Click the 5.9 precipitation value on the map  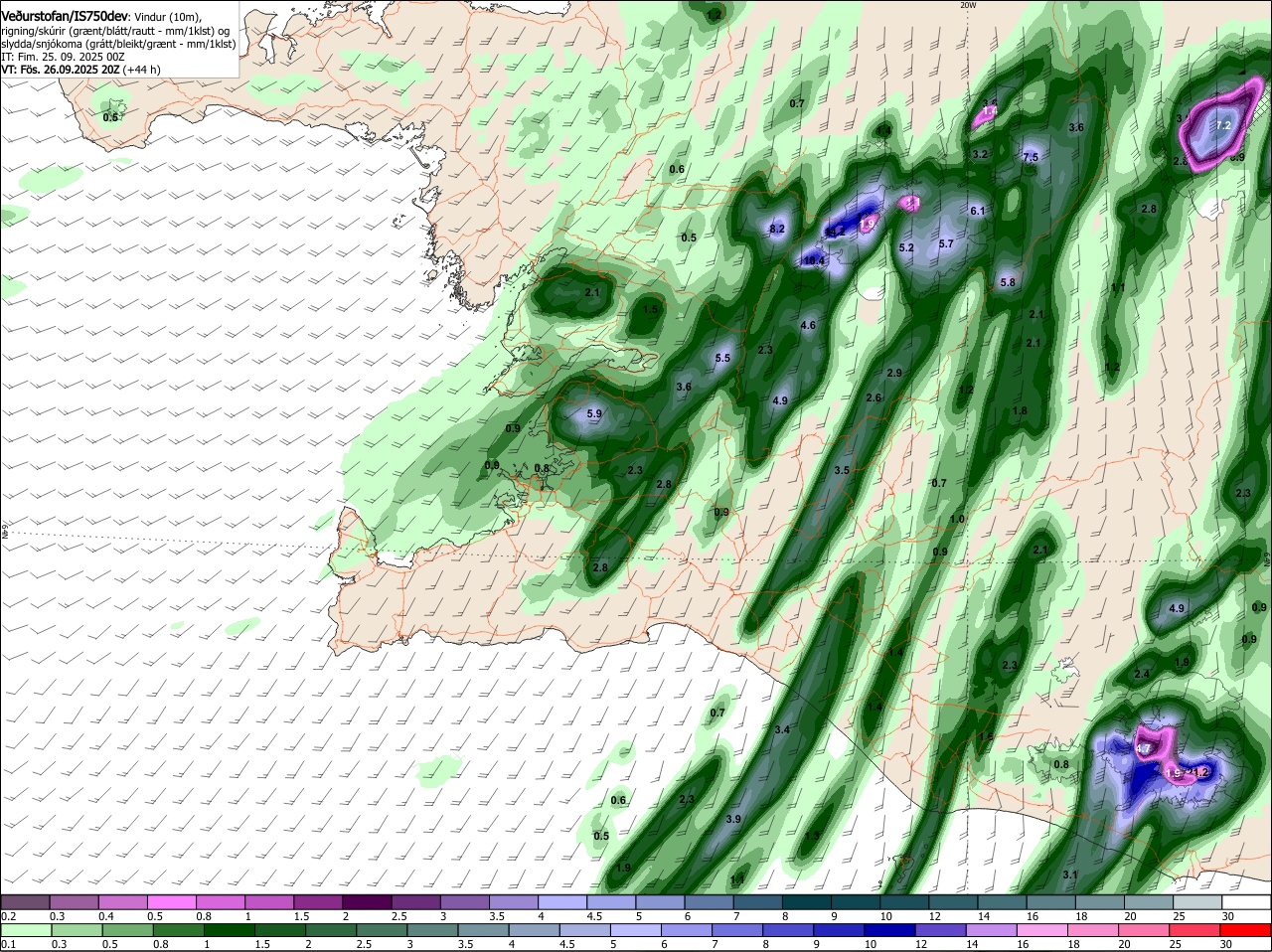coord(594,413)
